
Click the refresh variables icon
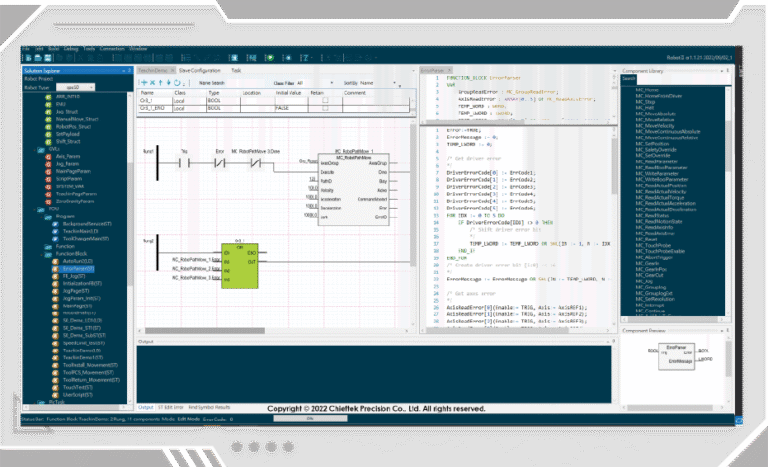click(x=177, y=83)
